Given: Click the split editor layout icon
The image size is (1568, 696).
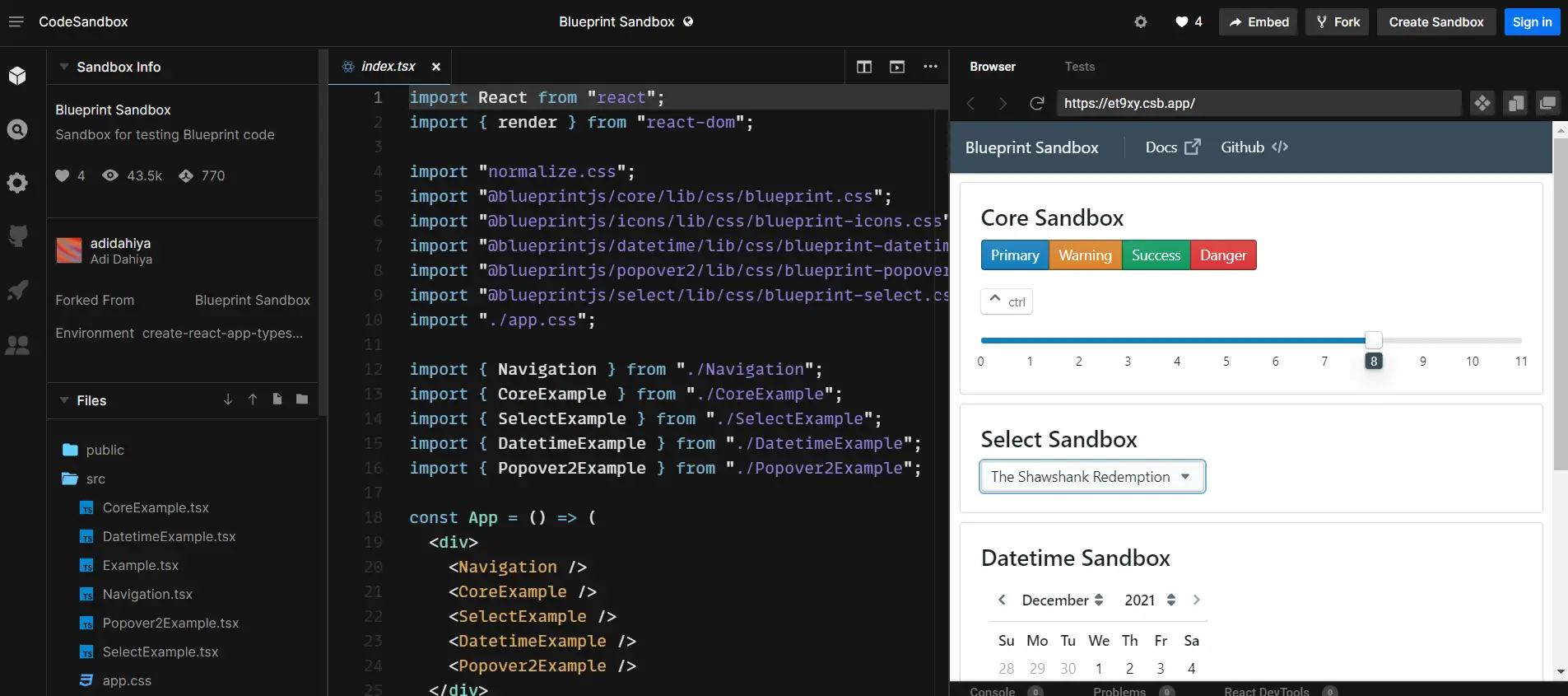Looking at the screenshot, I should tap(863, 67).
